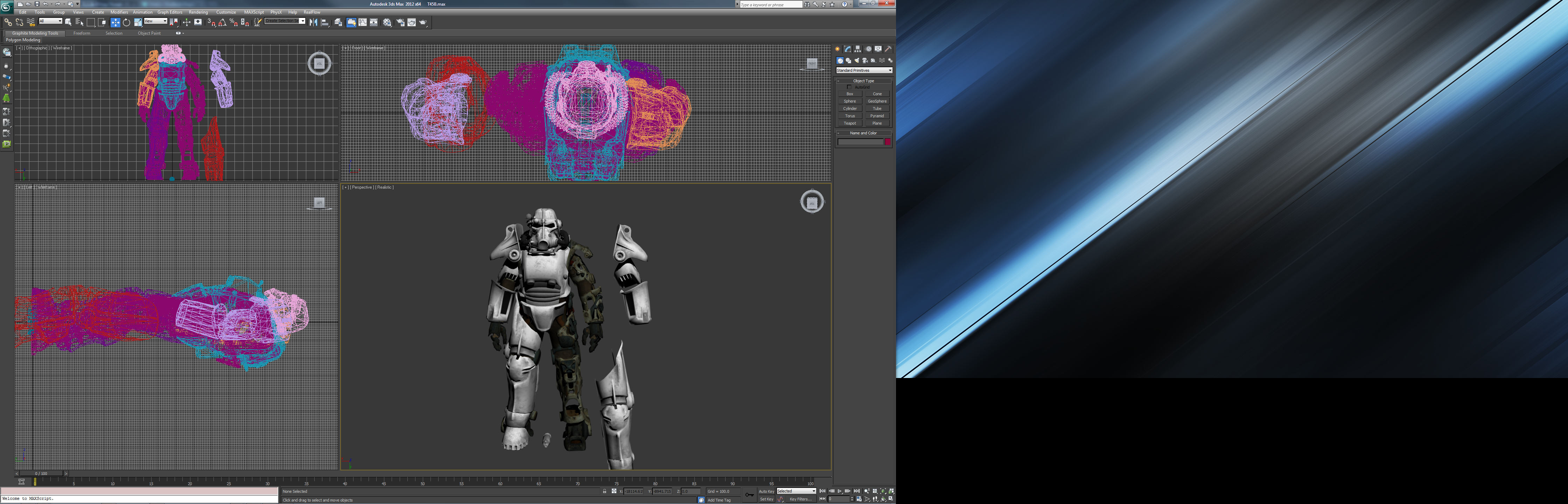The width and height of the screenshot is (1568, 504).
Task: Click the Box primitive button
Action: [x=850, y=94]
